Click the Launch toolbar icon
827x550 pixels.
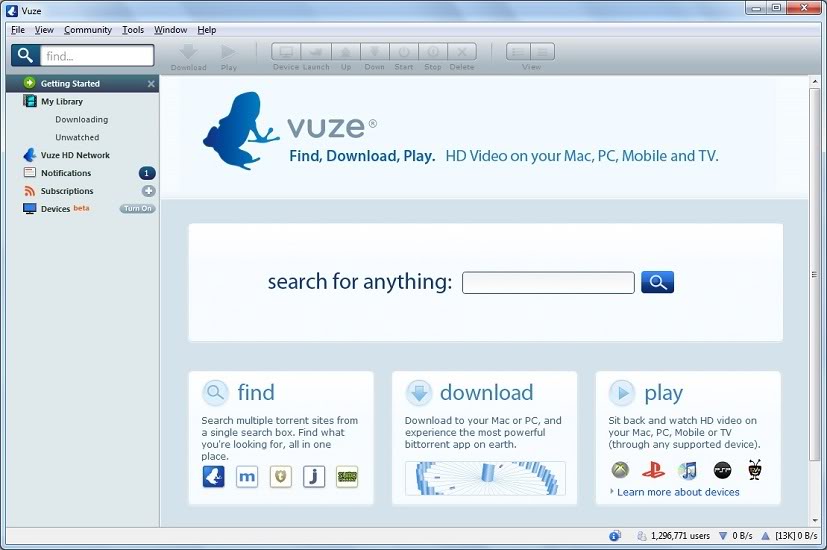(x=316, y=52)
